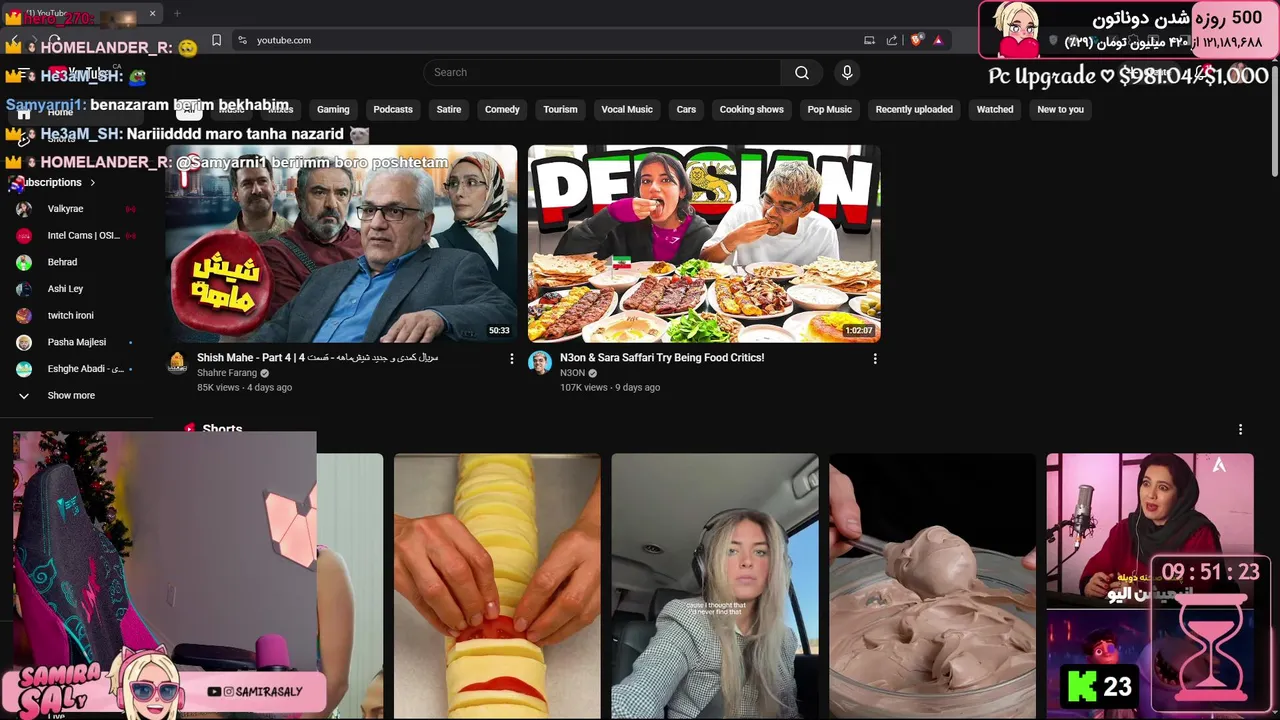Select the Cooking shows filter chip
Image resolution: width=1280 pixels, height=720 pixels.
[752, 109]
